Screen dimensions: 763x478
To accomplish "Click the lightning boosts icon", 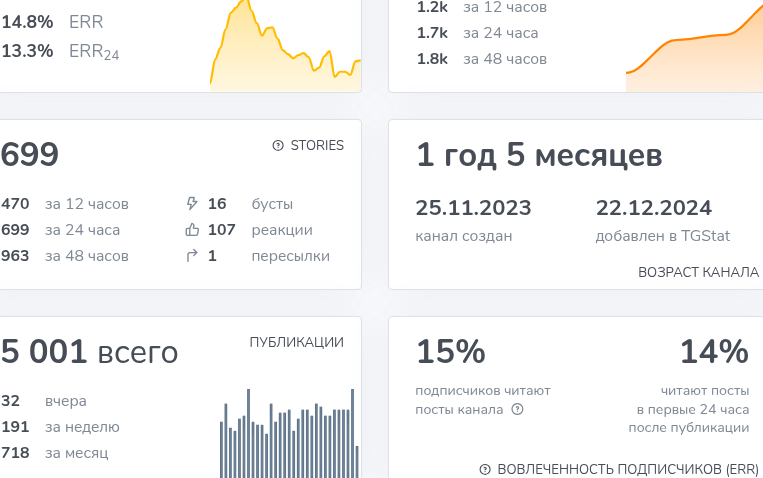I will point(192,203).
